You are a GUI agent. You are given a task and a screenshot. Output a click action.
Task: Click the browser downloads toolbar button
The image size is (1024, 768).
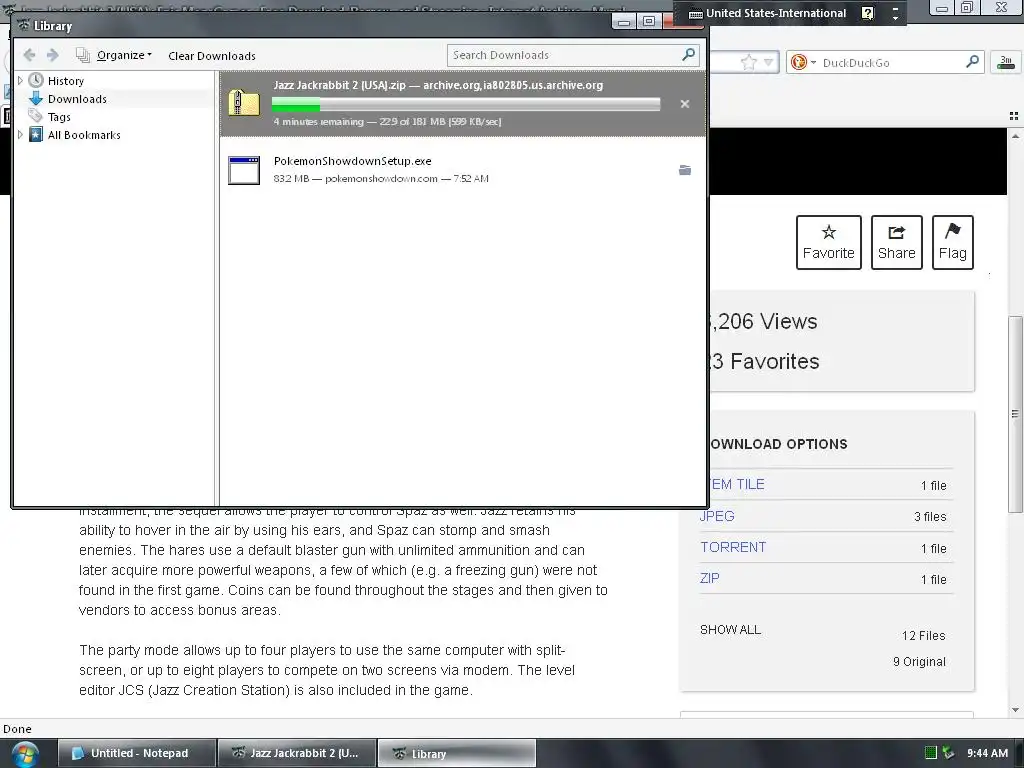pyautogui.click(x=1006, y=62)
